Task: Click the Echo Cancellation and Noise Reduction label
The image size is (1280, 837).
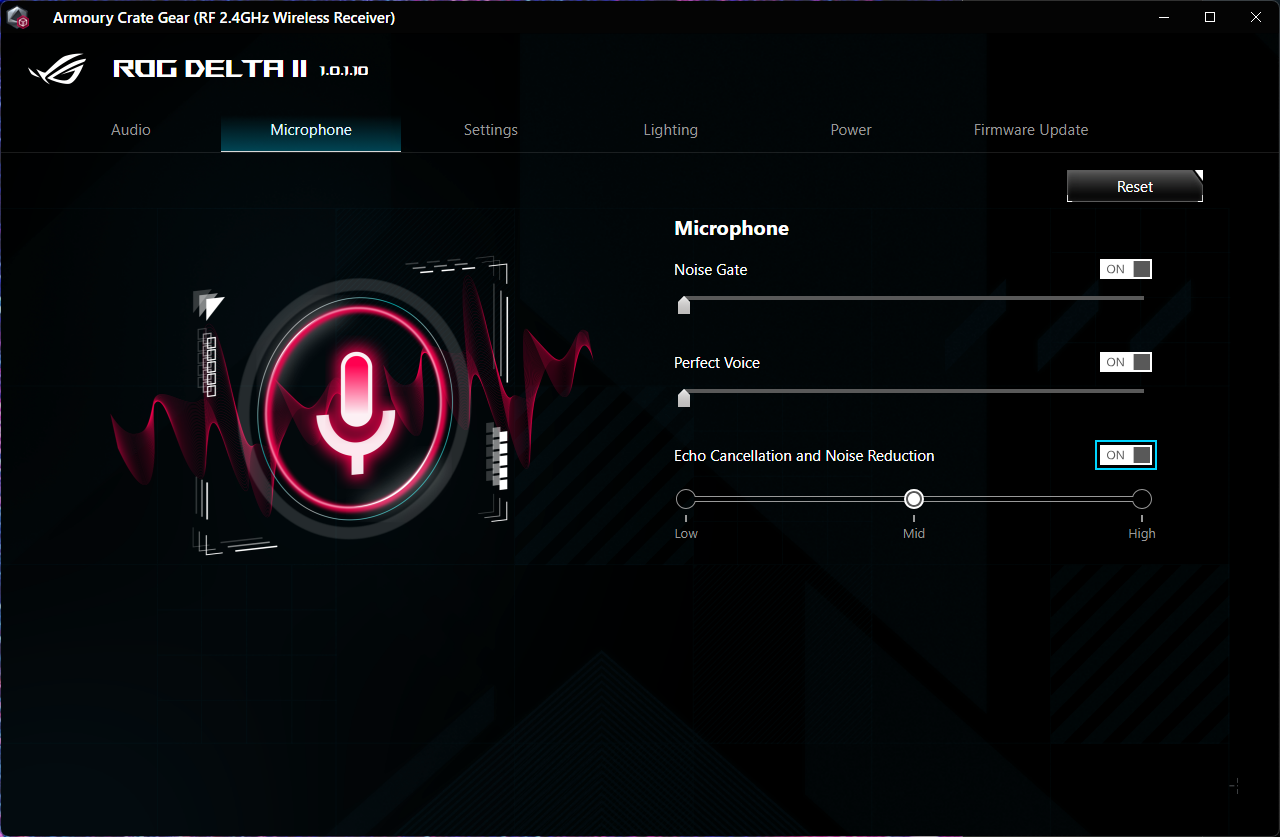Action: 804,456
